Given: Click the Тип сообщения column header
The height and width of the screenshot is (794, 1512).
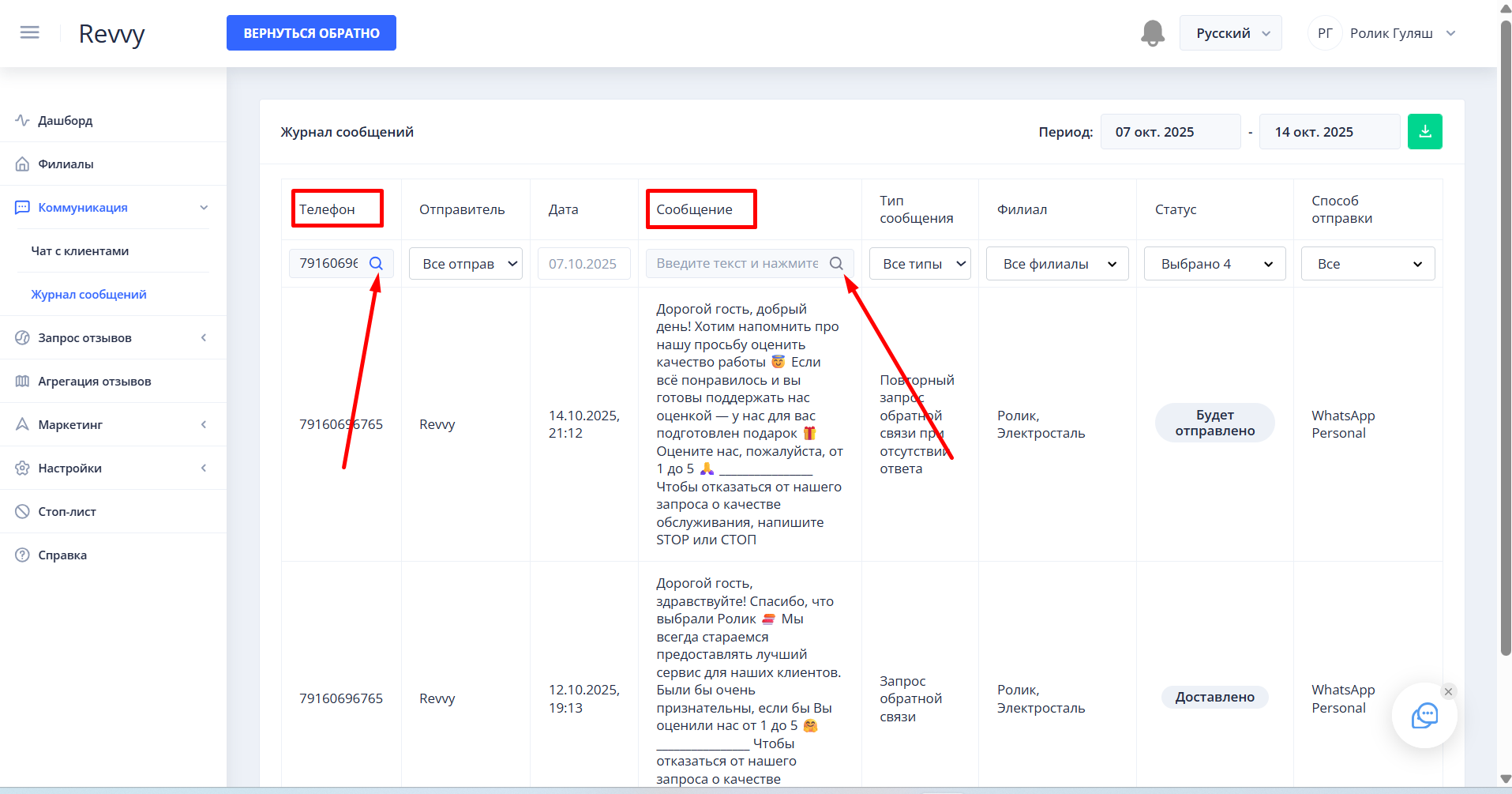Looking at the screenshot, I should pyautogui.click(x=916, y=209).
